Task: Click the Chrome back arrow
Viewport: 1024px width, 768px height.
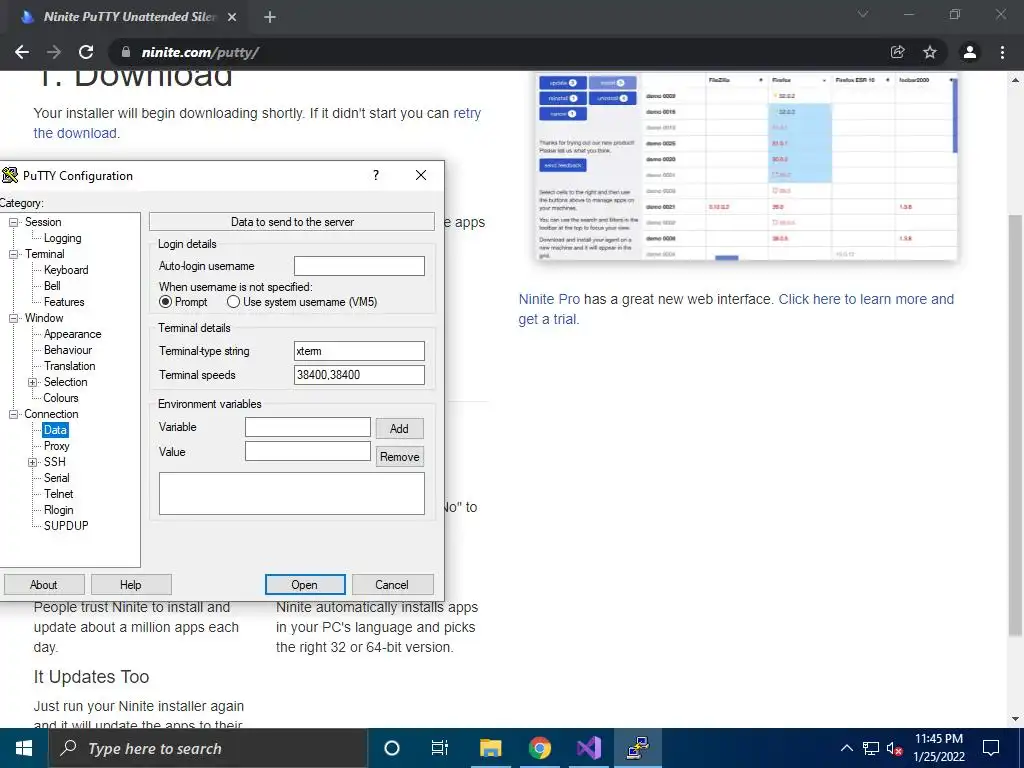Action: [22, 52]
